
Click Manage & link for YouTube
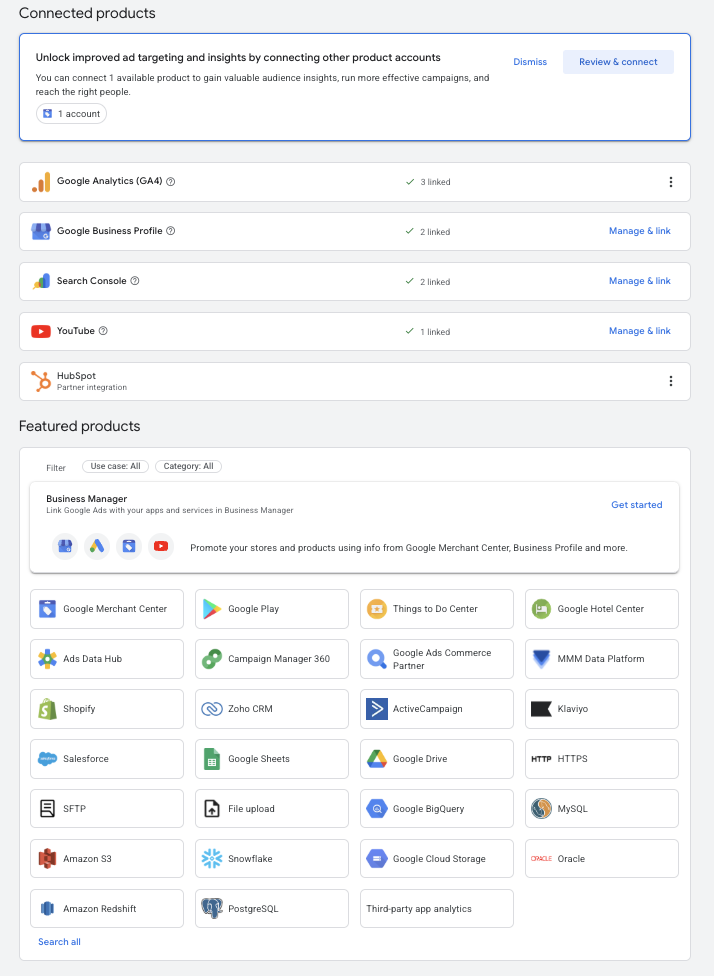tap(639, 331)
